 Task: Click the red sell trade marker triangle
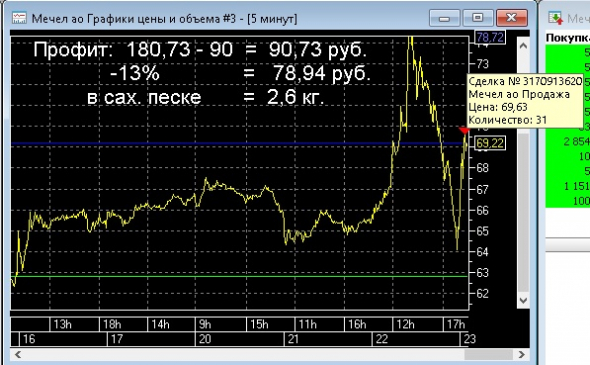click(x=464, y=130)
